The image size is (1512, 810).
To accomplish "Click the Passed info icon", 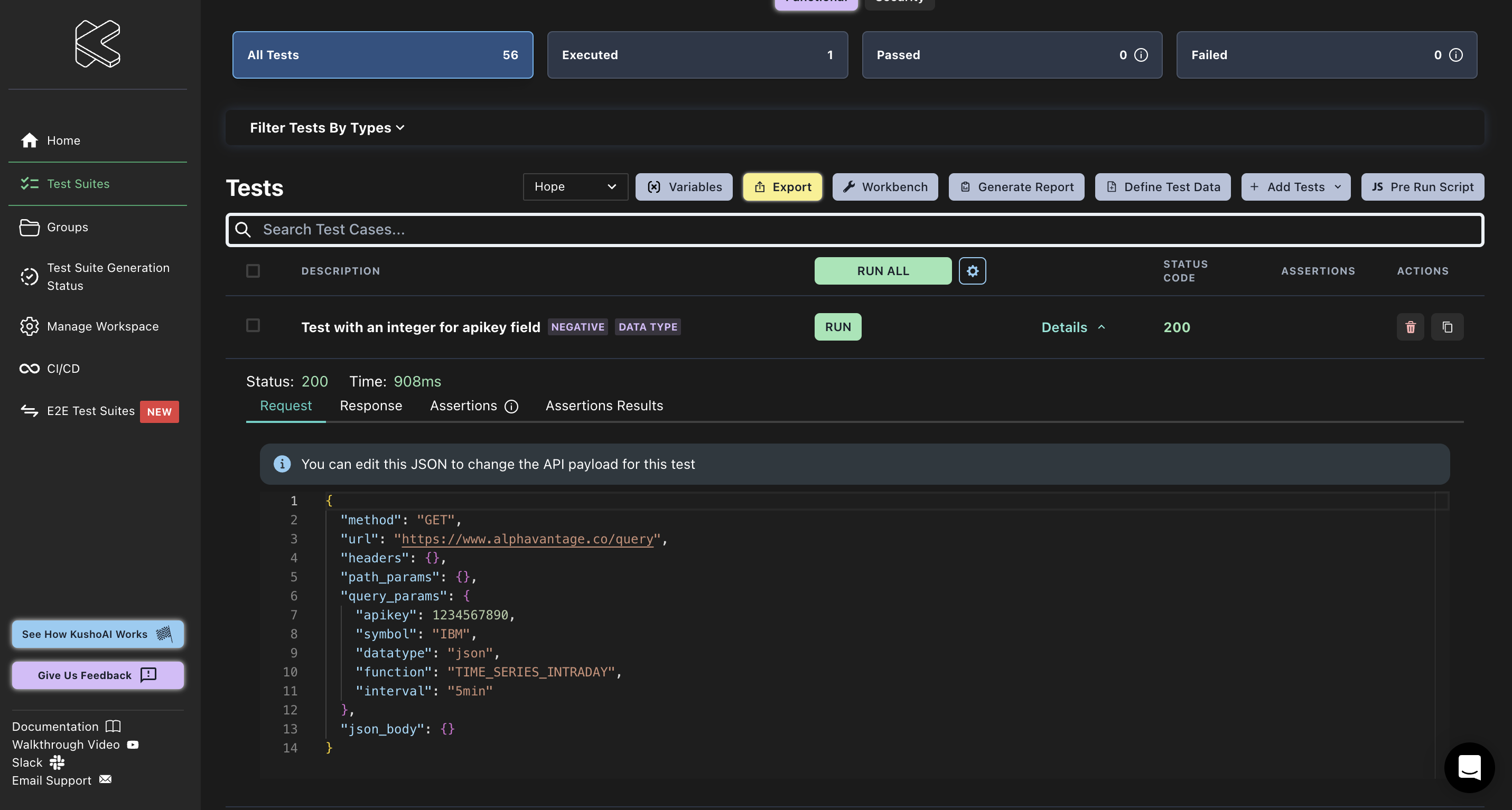I will click(x=1141, y=55).
